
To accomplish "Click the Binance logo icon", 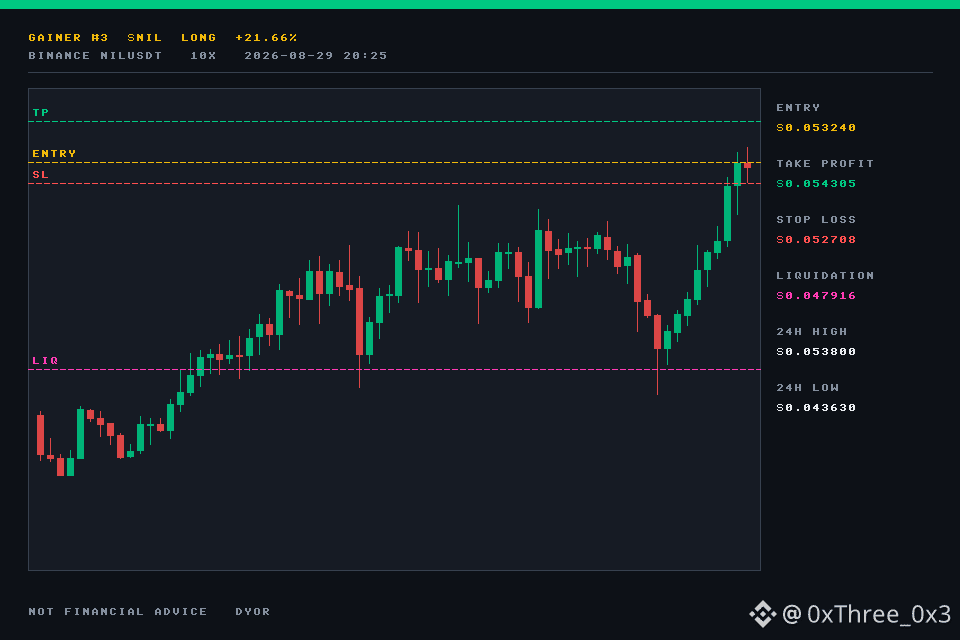I will pos(763,614).
